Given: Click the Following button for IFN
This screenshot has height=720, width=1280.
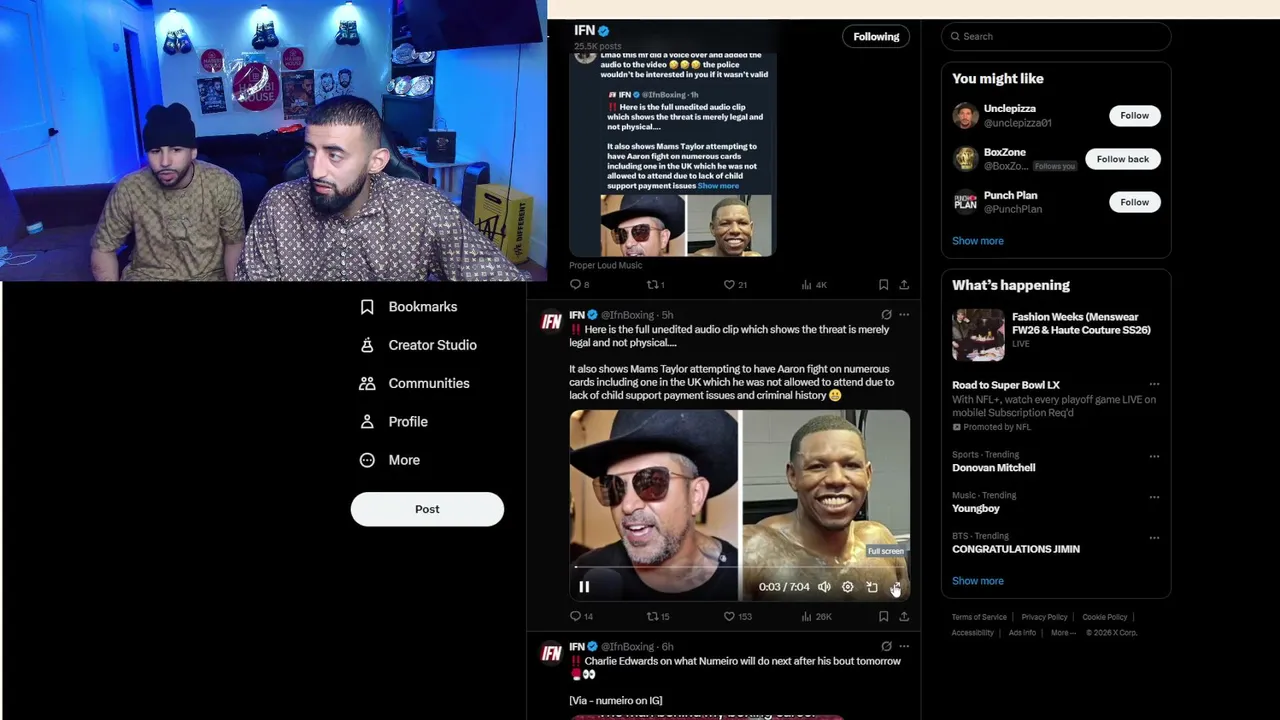Looking at the screenshot, I should 876,37.
